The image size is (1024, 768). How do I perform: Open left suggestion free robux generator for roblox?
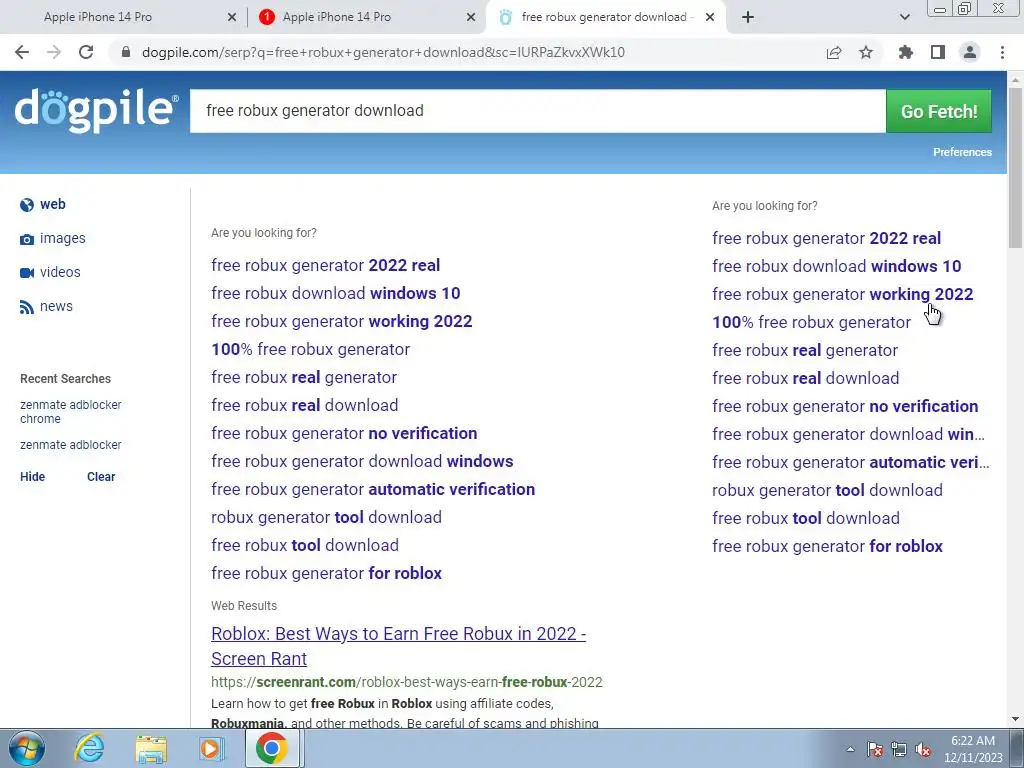[x=326, y=573]
